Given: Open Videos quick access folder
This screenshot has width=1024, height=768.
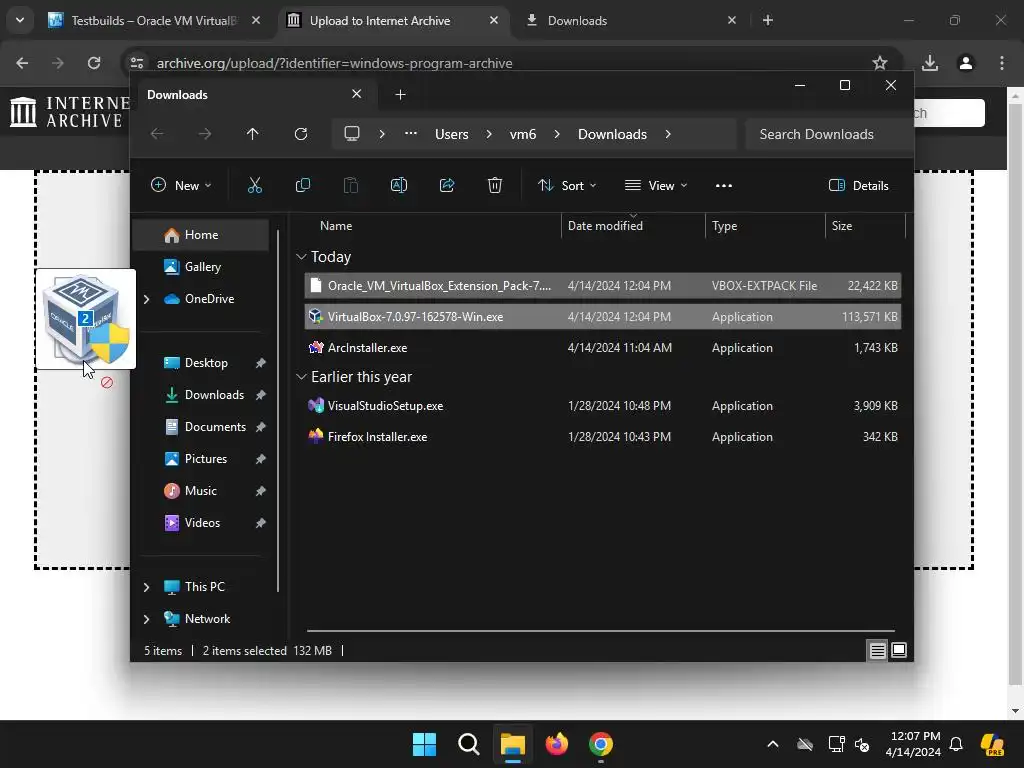Looking at the screenshot, I should click(x=202, y=523).
